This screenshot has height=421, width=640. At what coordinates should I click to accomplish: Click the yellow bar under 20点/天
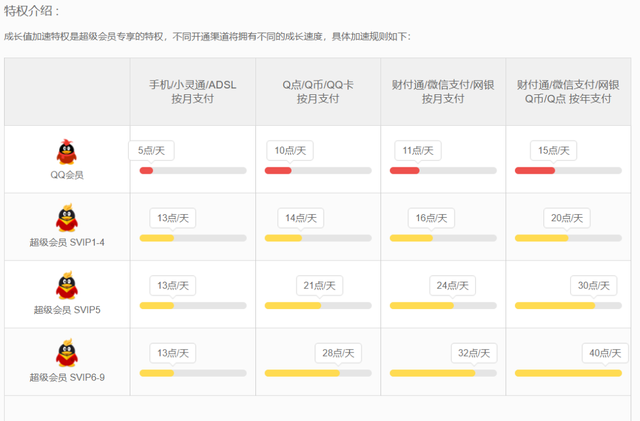click(568, 238)
